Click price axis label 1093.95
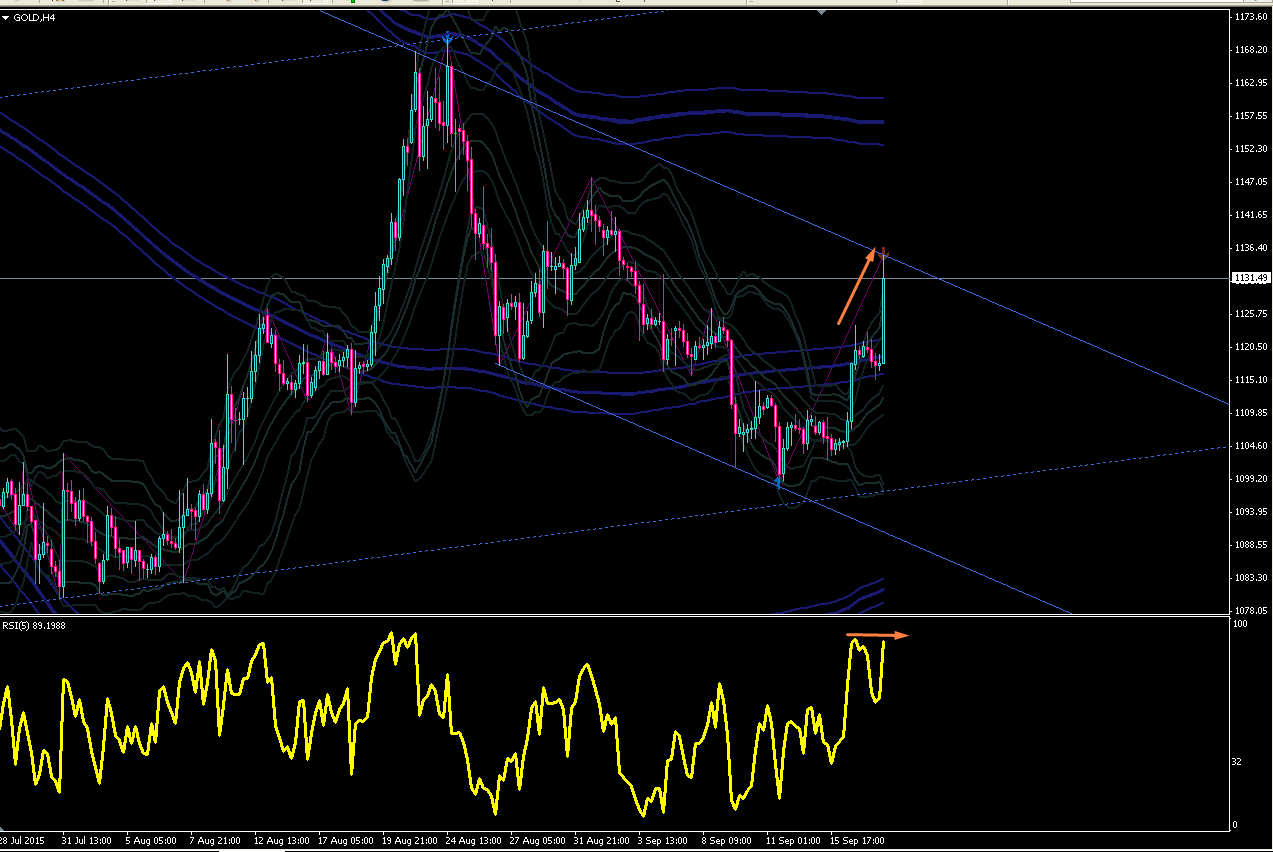 point(1251,512)
